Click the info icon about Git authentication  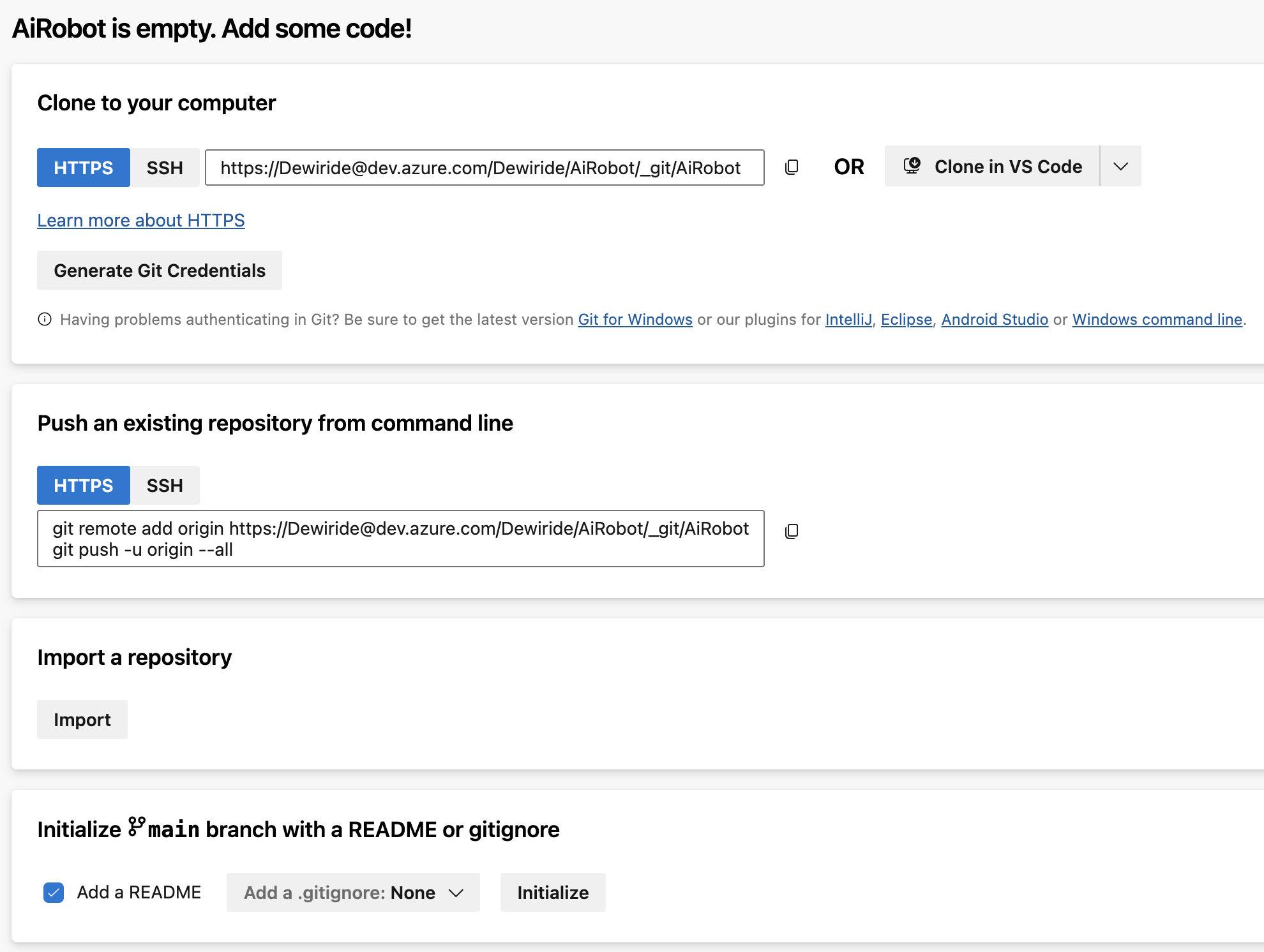[x=44, y=319]
